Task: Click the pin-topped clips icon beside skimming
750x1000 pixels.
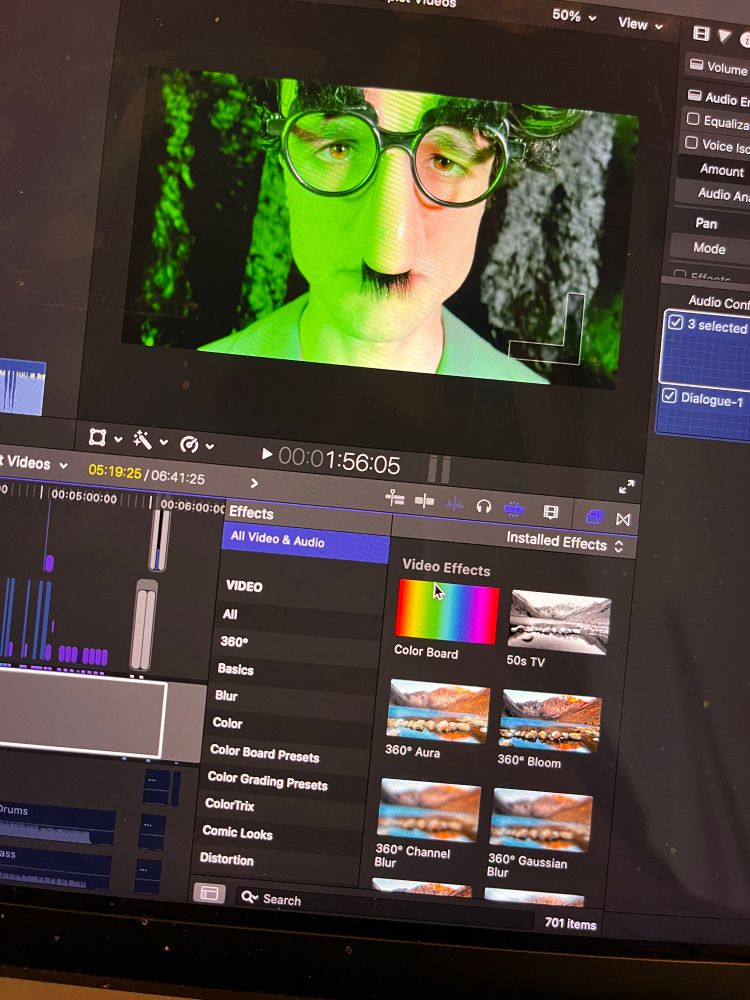Action: (395, 499)
